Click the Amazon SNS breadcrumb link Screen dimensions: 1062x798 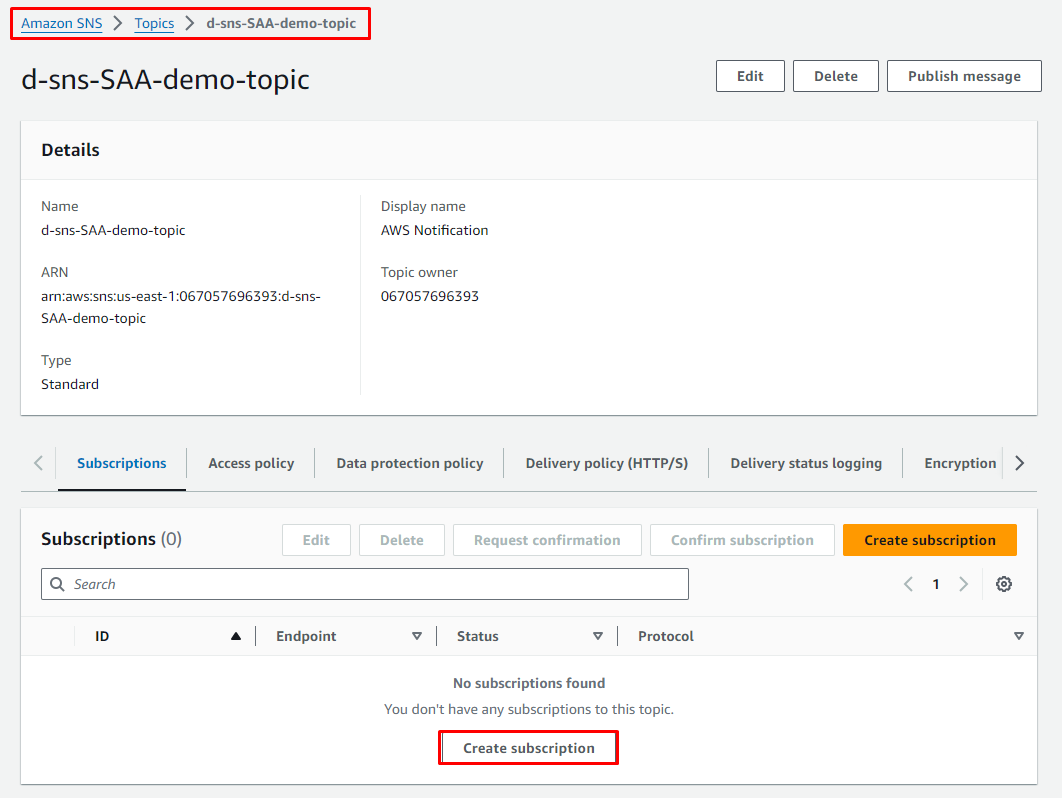click(x=62, y=24)
